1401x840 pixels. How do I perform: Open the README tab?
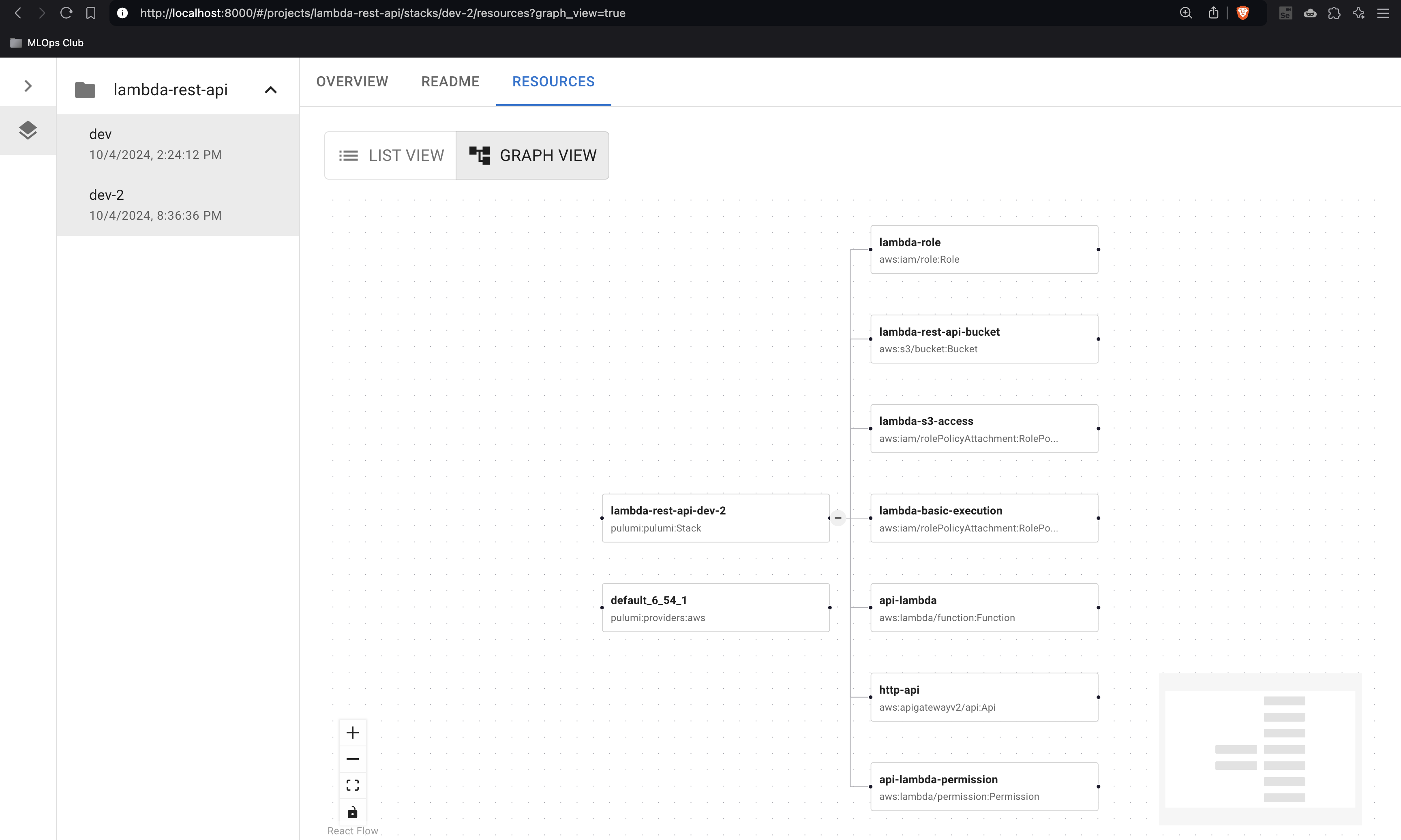coord(450,81)
